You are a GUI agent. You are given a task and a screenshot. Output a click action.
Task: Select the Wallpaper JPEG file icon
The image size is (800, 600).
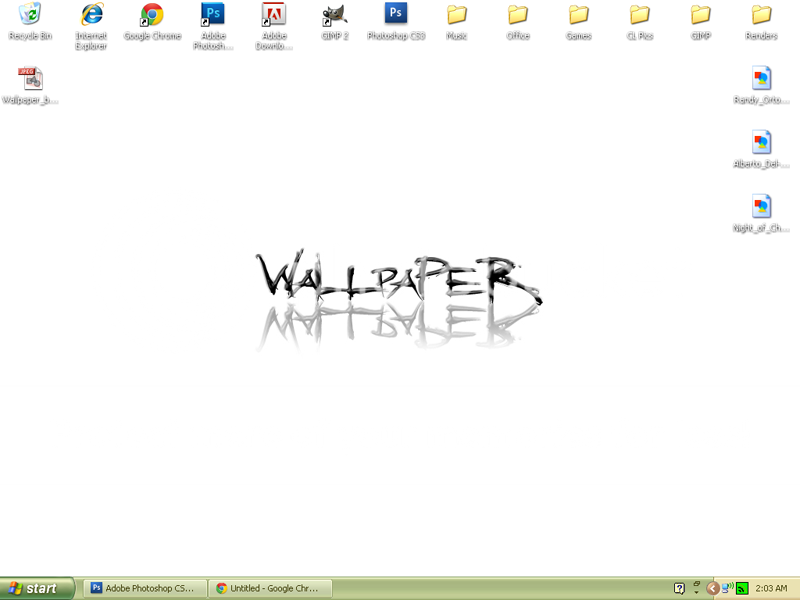click(30, 80)
